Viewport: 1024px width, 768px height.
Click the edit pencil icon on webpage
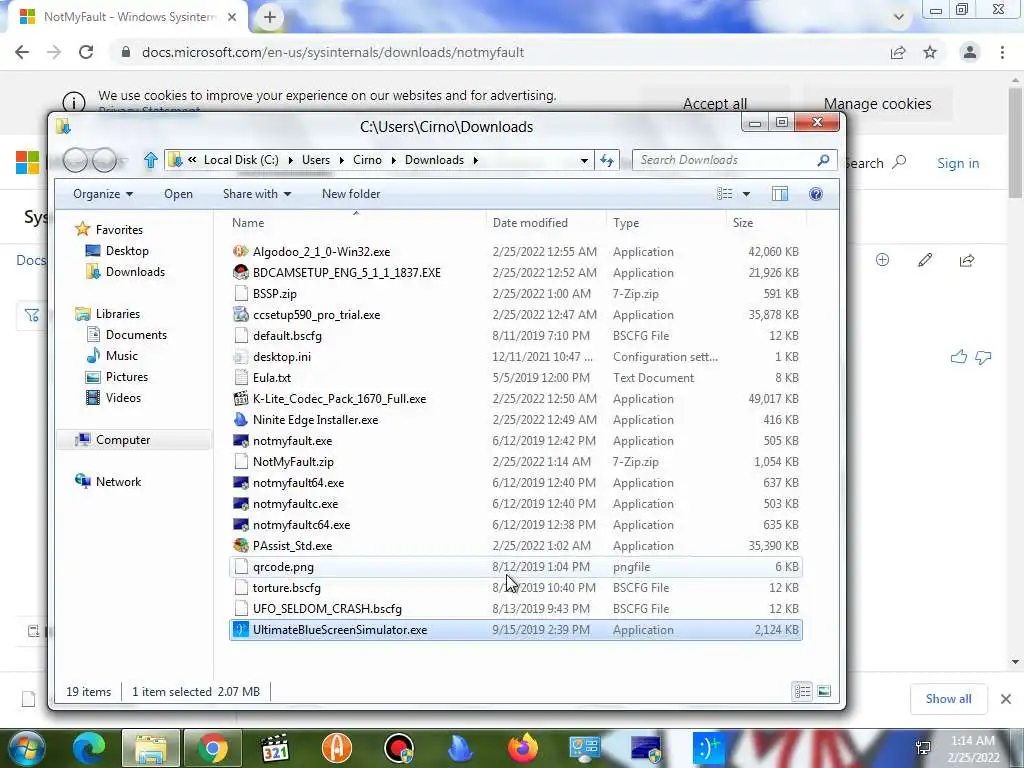(x=925, y=260)
